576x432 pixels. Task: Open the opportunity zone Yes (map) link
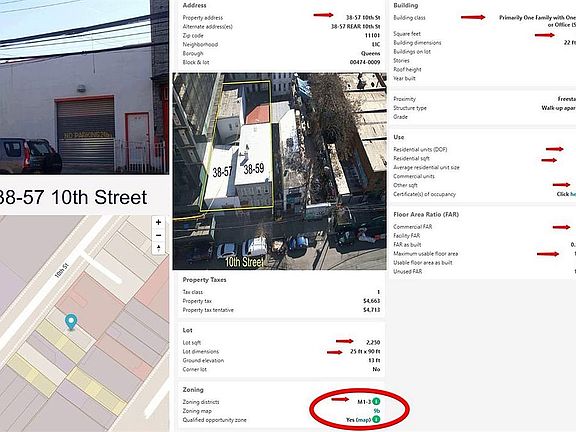click(358, 420)
